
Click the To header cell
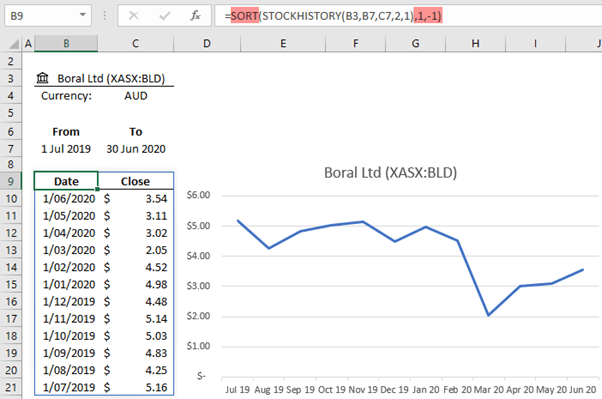click(136, 132)
